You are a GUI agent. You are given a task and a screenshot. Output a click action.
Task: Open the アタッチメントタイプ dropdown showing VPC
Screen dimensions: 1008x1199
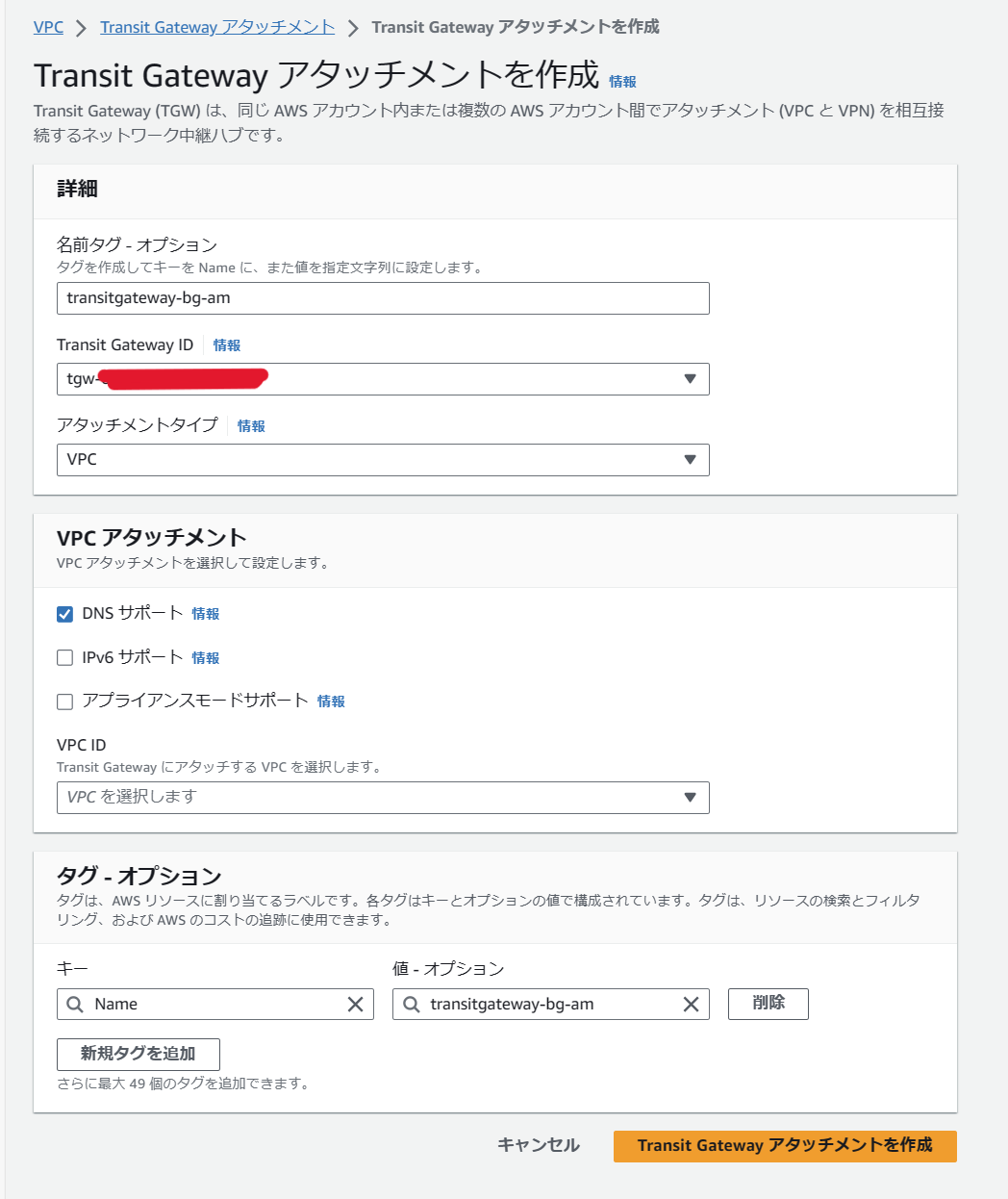tap(383, 460)
